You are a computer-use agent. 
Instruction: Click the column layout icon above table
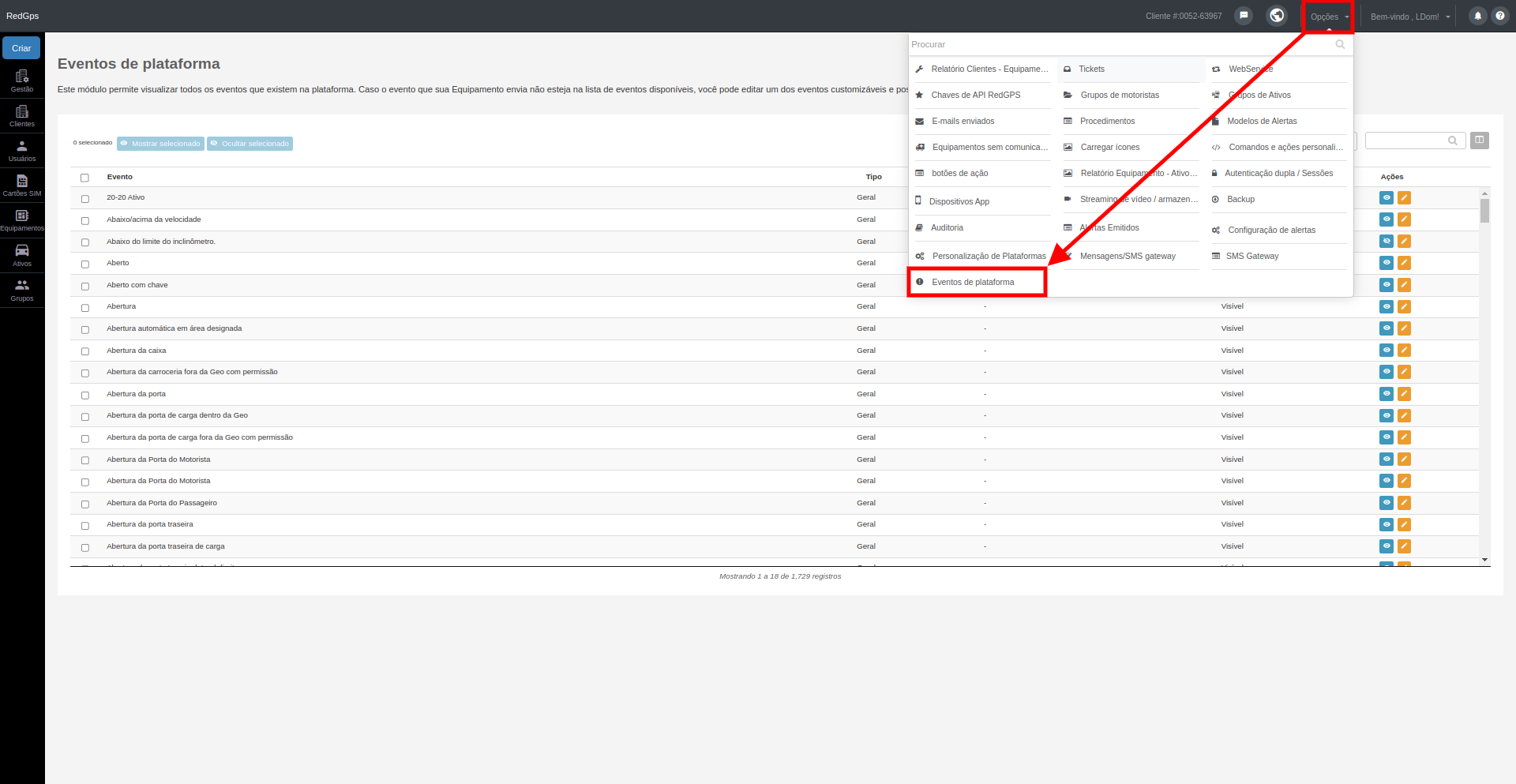tap(1480, 141)
